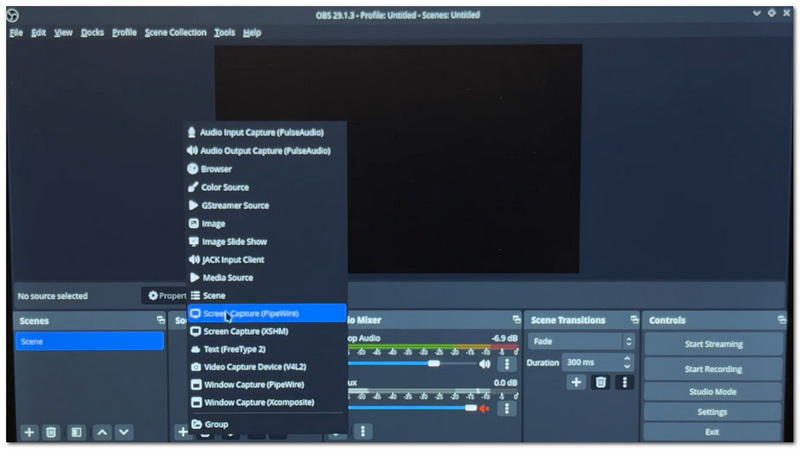Screen dimensions: 800x449
Task: Select Scene from the source list
Action: pyautogui.click(x=266, y=295)
